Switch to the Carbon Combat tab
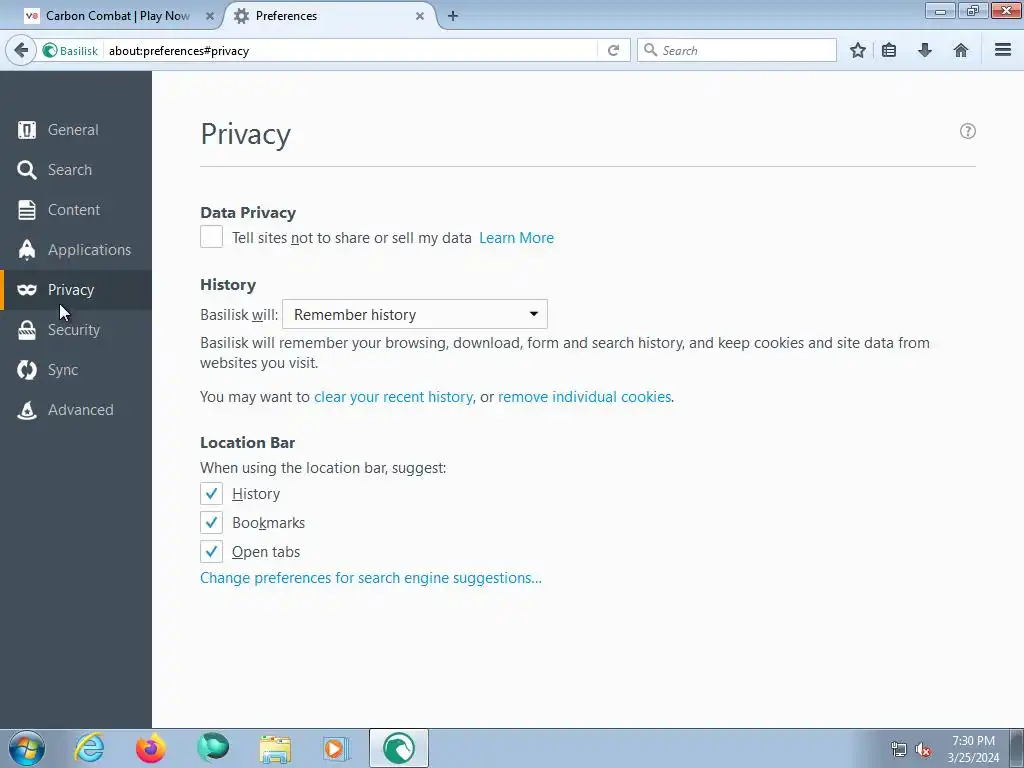1024x768 pixels. click(x=120, y=16)
